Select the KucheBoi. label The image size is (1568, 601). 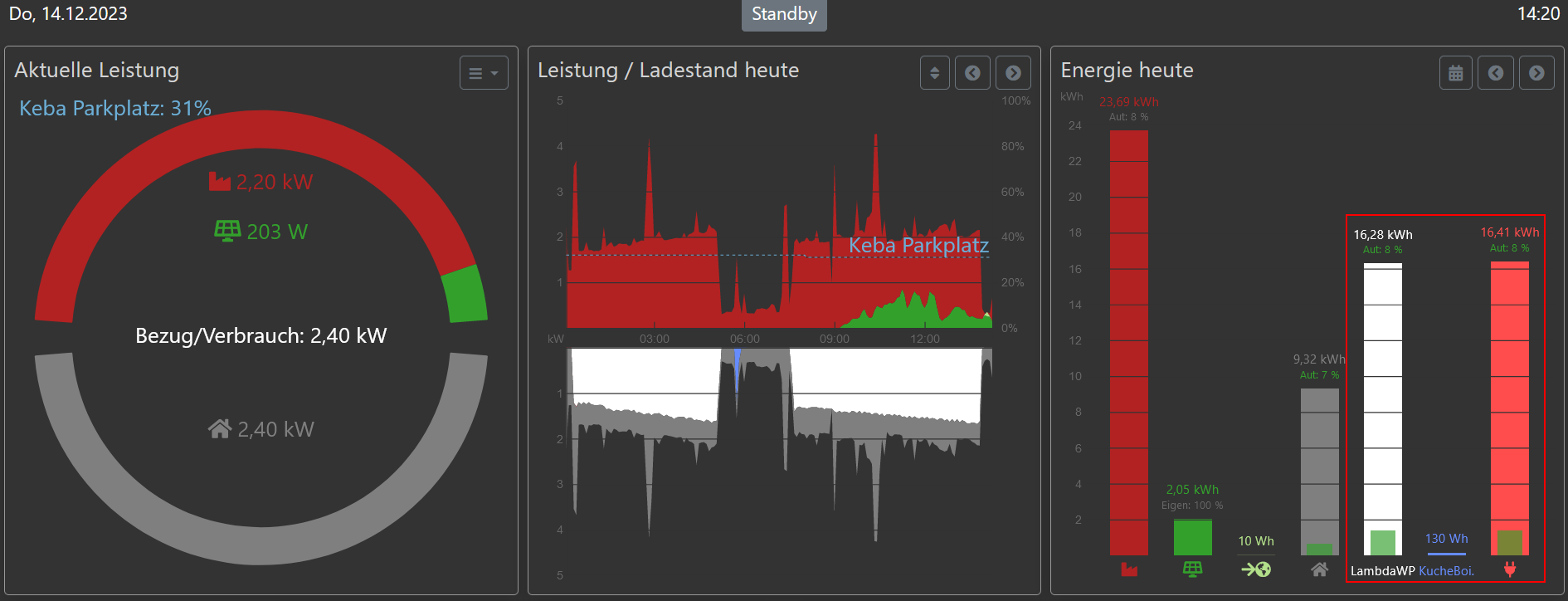tap(1446, 571)
